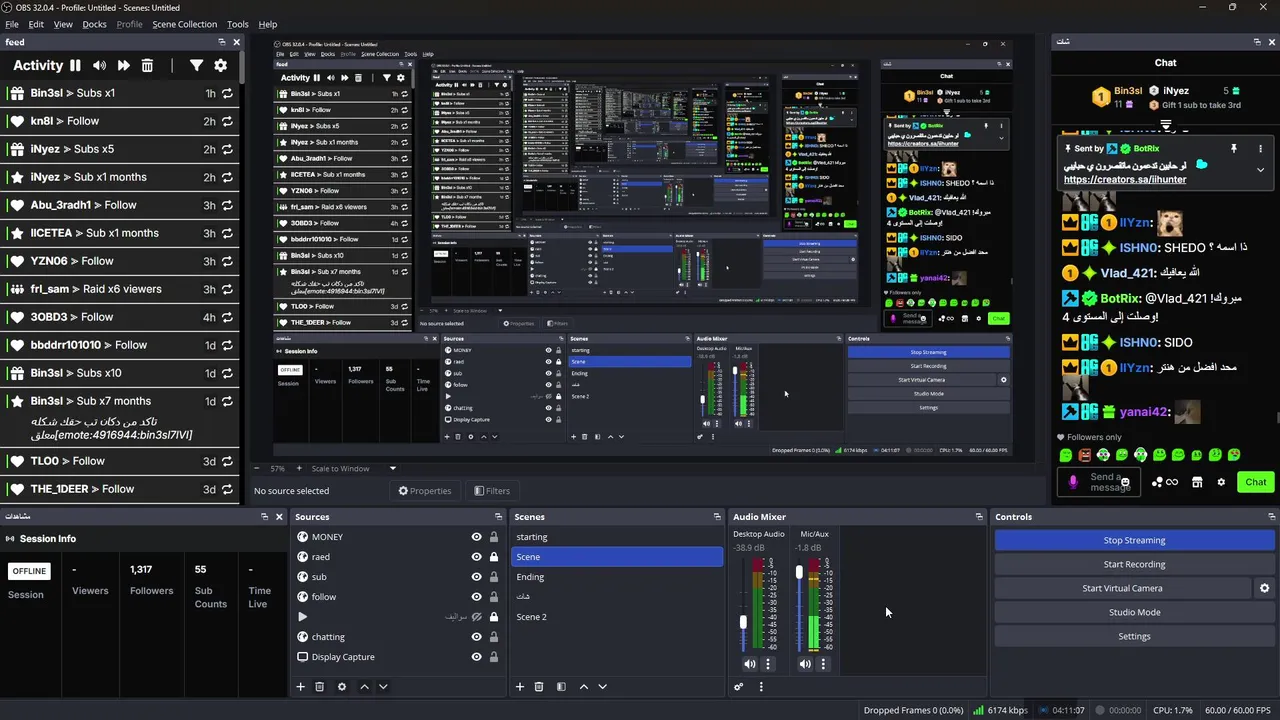Open Activity feed filter
This screenshot has width=1280, height=720.
[196, 65]
